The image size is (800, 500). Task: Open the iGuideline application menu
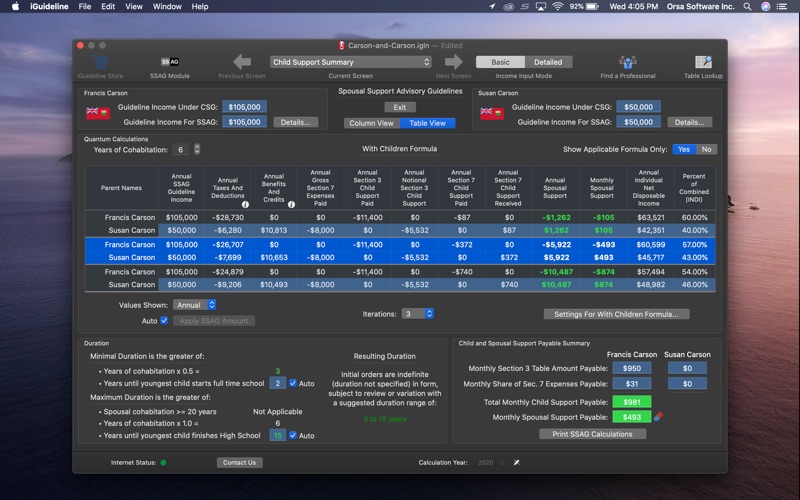49,7
